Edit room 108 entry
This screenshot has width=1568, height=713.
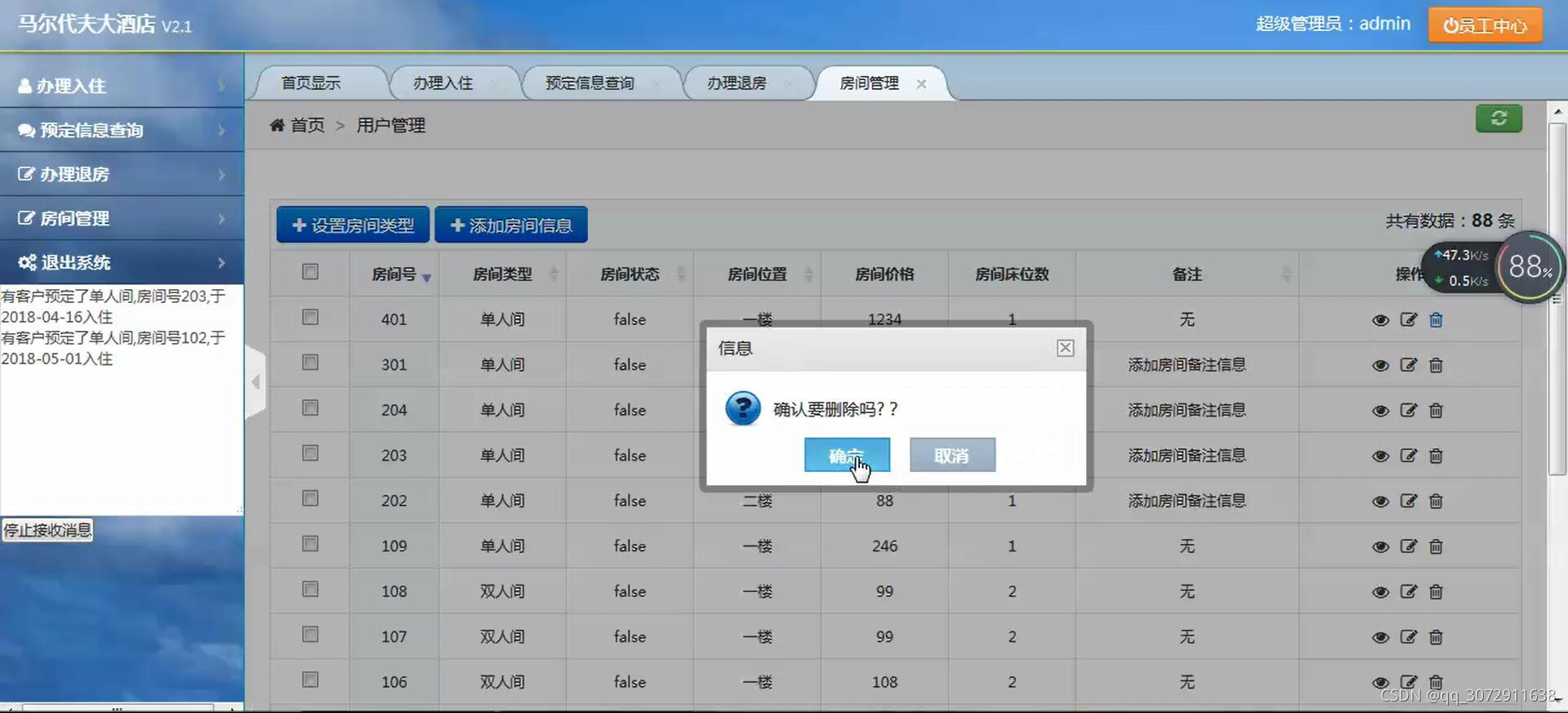pyautogui.click(x=1409, y=591)
